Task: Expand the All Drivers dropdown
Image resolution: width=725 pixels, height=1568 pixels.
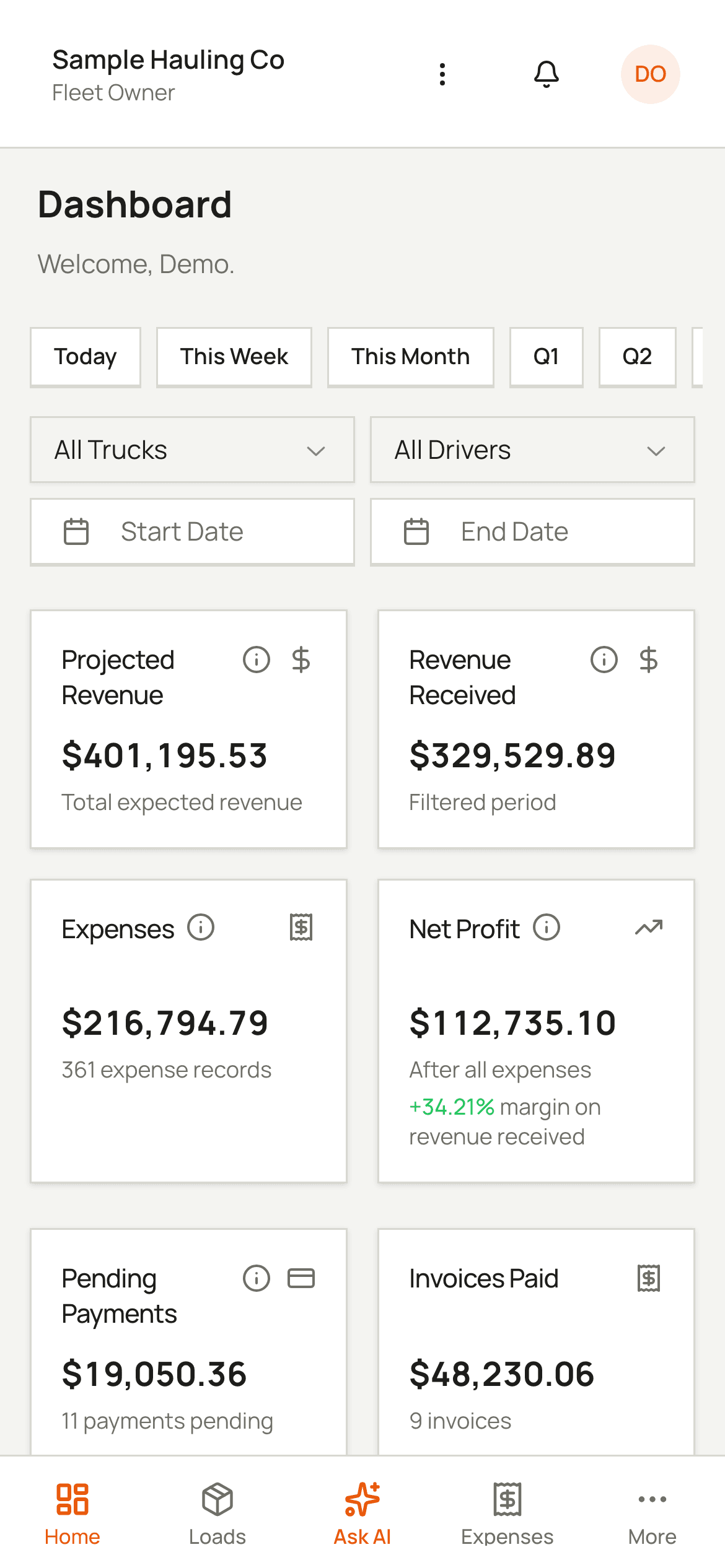Action: 532,450
